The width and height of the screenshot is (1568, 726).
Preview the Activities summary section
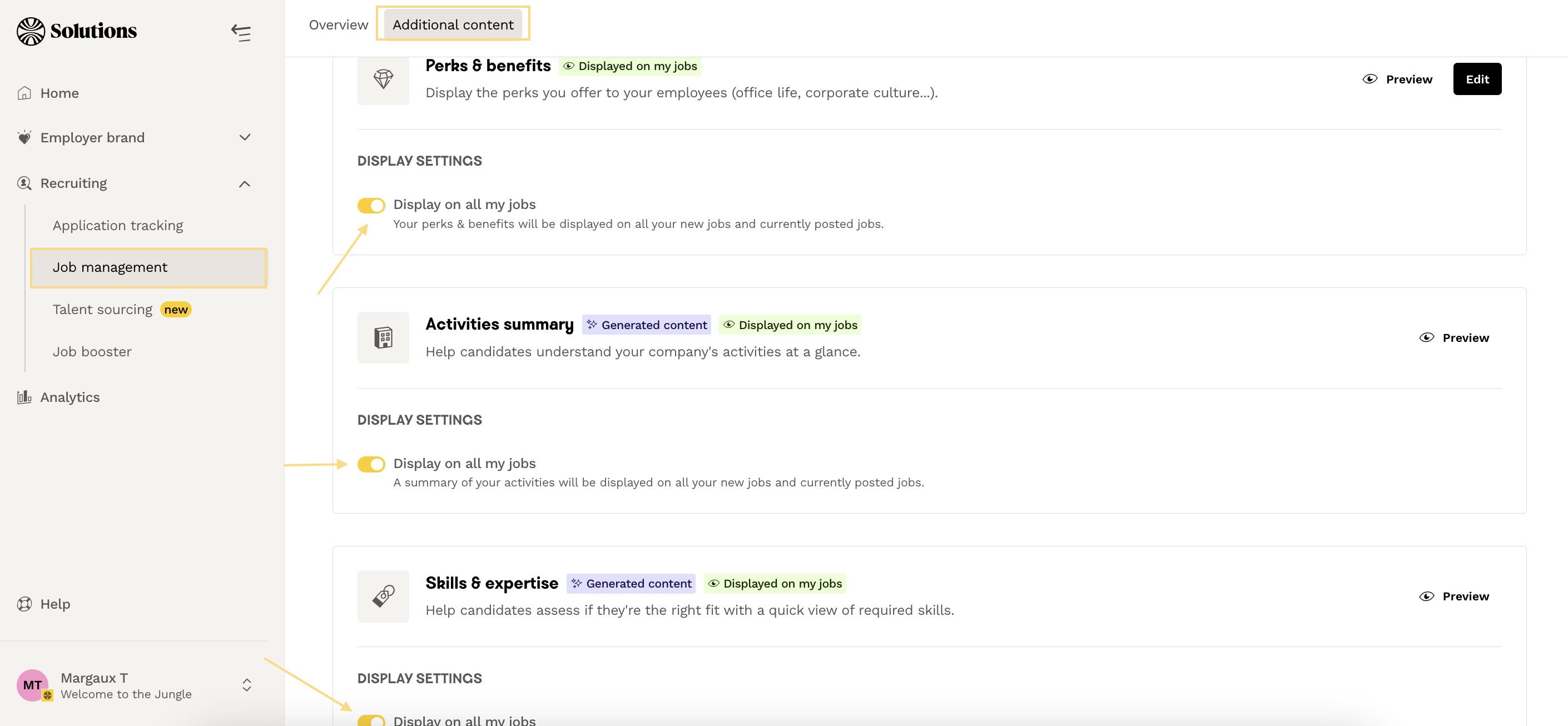[x=1453, y=338]
